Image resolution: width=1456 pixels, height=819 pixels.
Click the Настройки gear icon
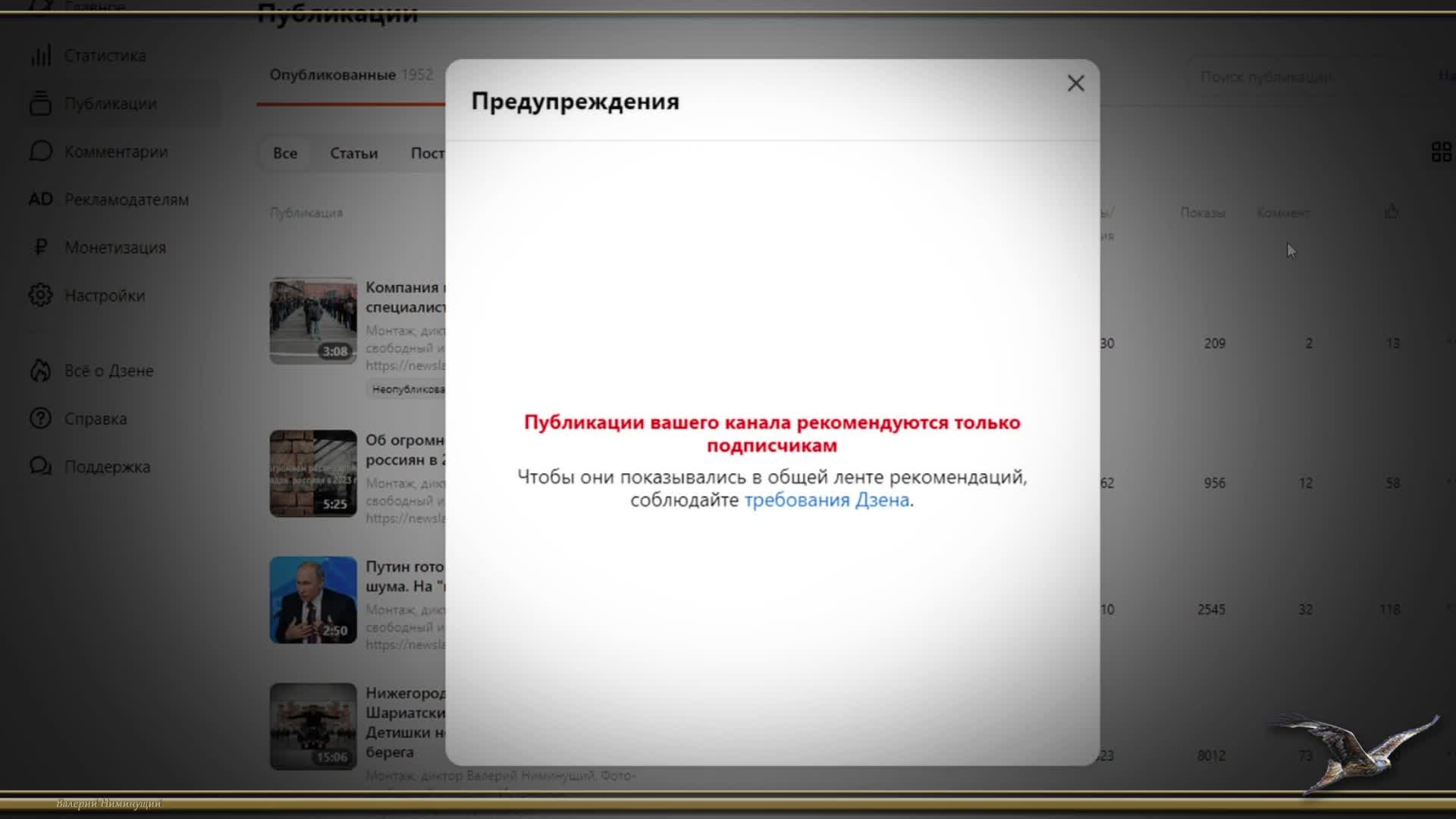coord(40,295)
